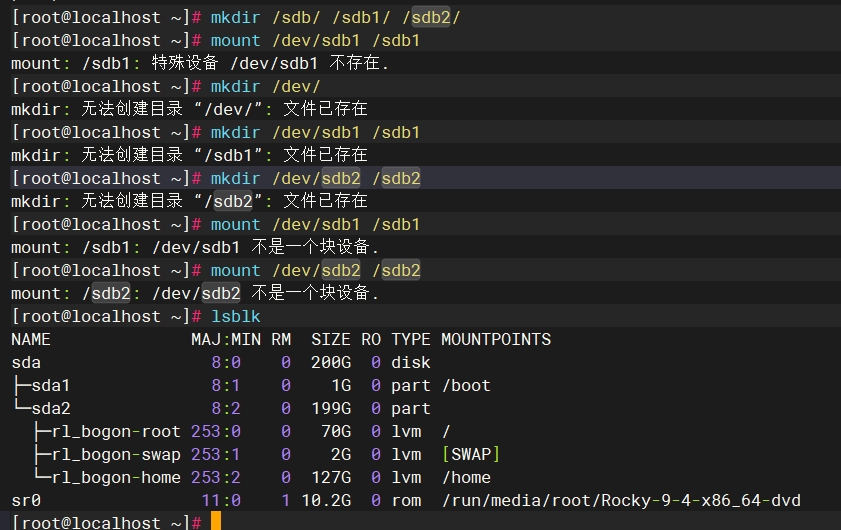Click the 70G size value

click(336, 432)
